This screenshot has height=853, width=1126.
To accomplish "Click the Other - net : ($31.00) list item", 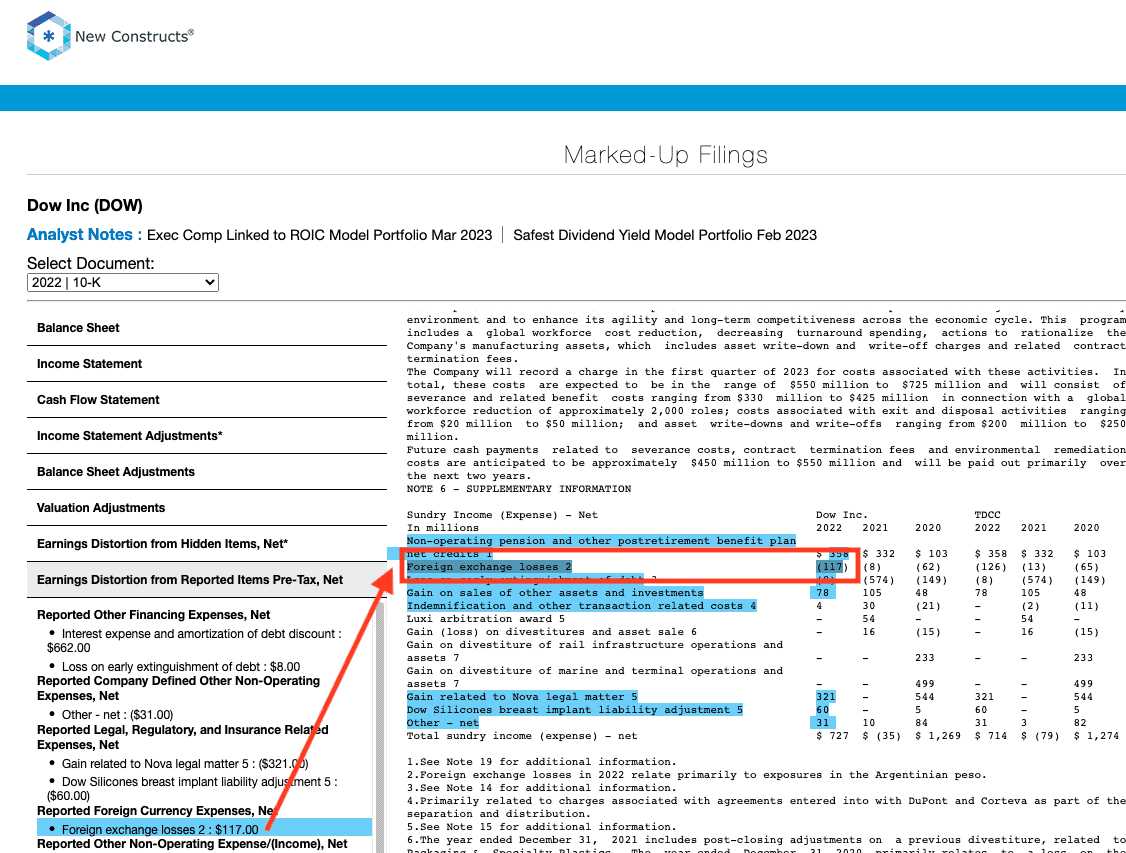I will point(117,714).
